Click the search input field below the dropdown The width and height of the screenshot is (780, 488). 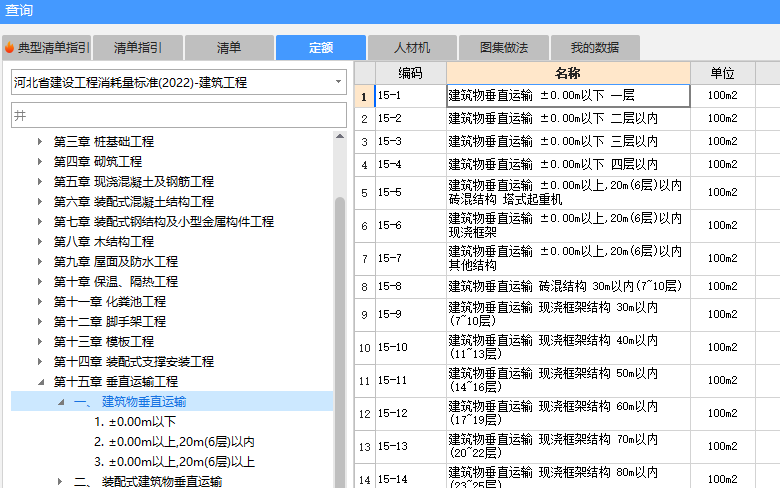click(179, 115)
